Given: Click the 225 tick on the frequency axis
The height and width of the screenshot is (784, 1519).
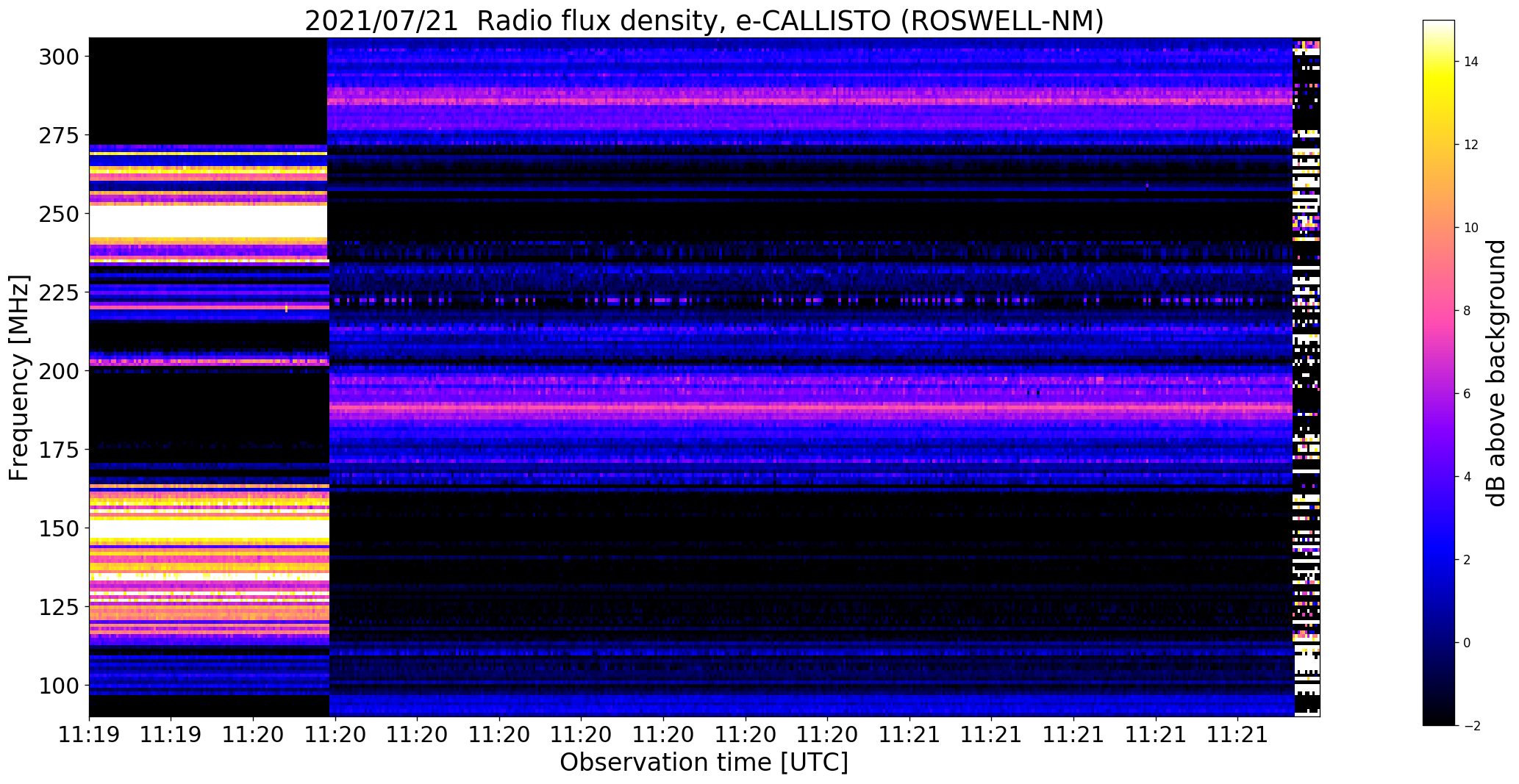Looking at the screenshot, I should 60,292.
